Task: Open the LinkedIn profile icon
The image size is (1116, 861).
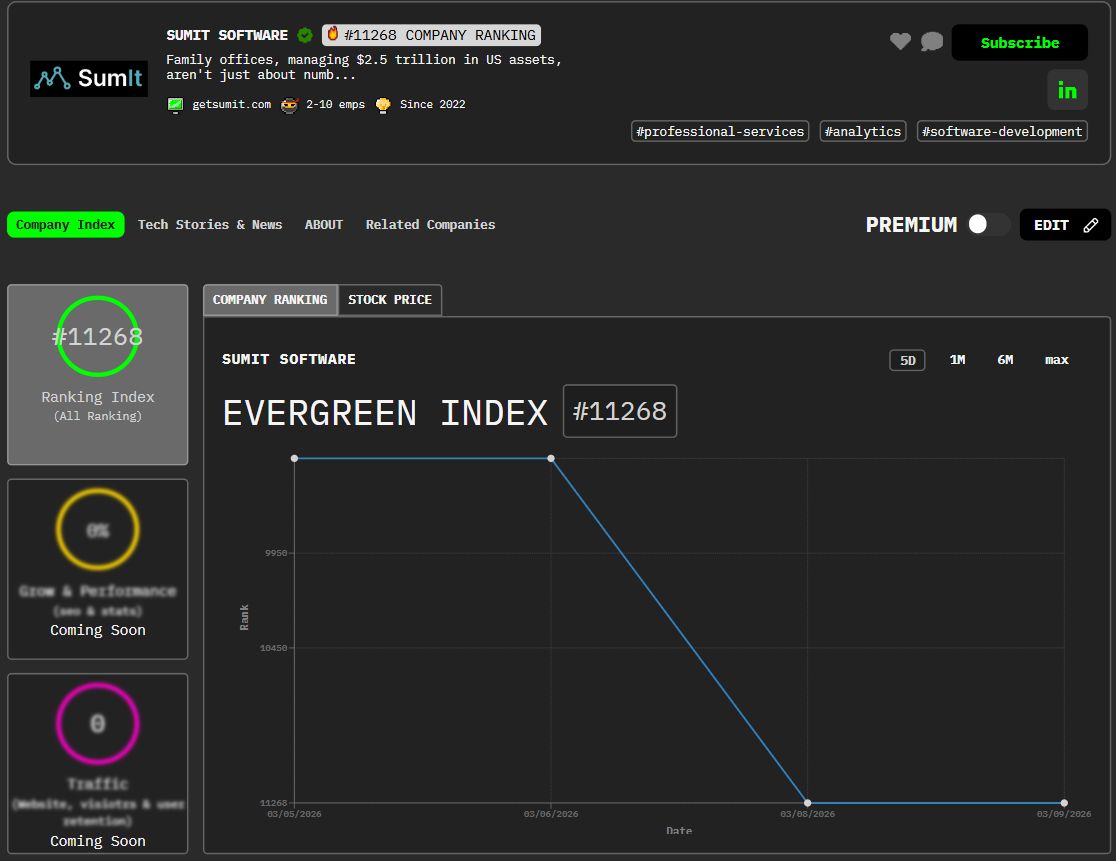Action: (1067, 90)
